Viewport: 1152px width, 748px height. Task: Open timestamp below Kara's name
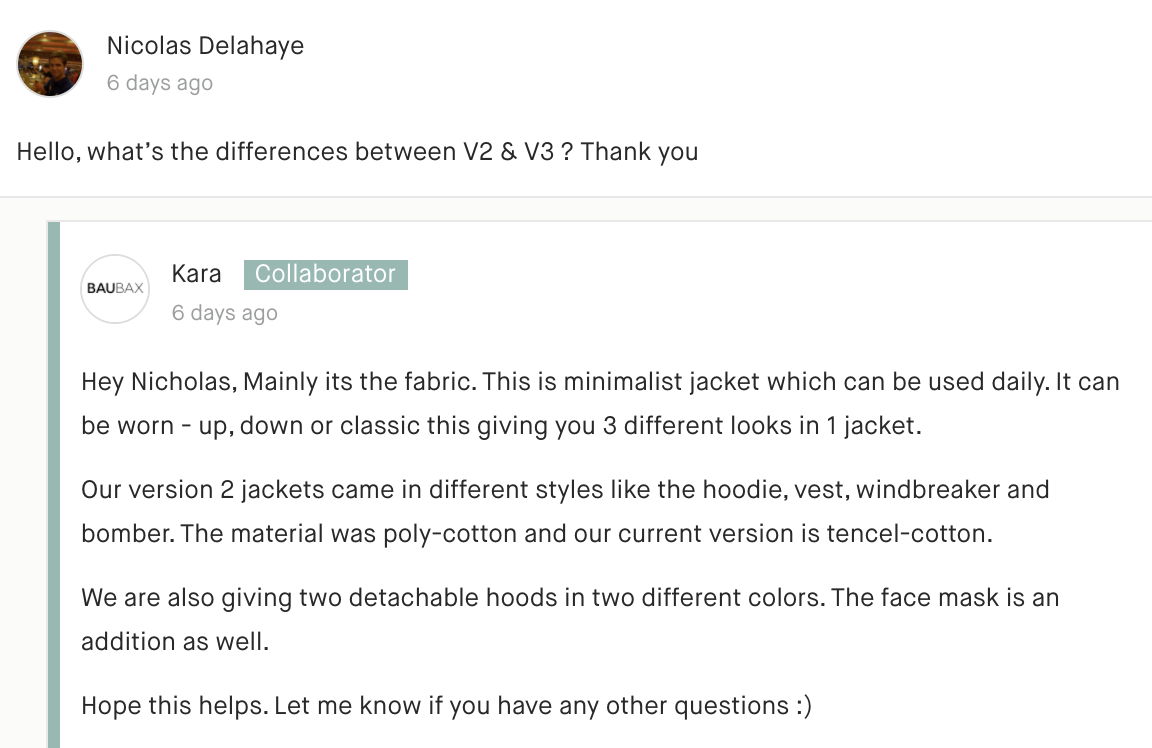[x=224, y=313]
